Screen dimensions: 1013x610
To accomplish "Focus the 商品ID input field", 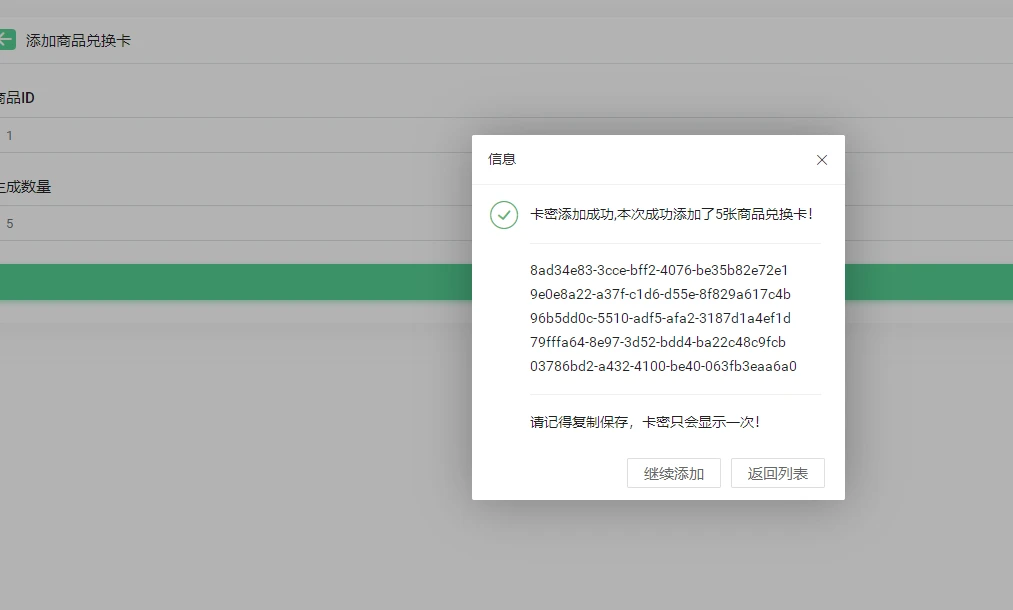I will pyautogui.click(x=230, y=135).
